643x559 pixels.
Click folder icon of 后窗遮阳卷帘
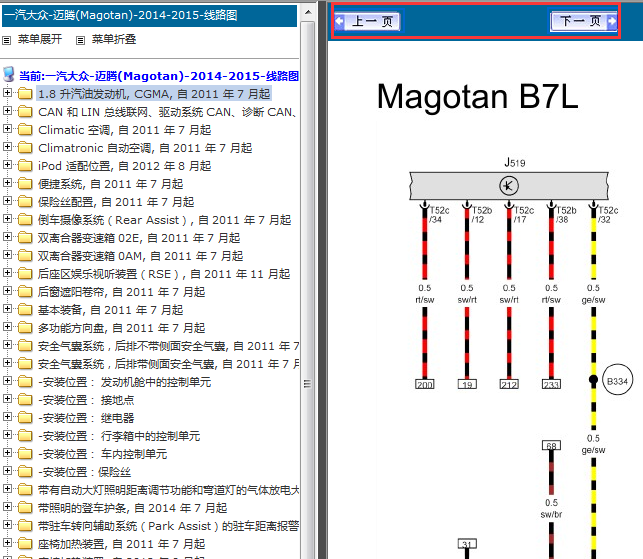click(x=25, y=292)
